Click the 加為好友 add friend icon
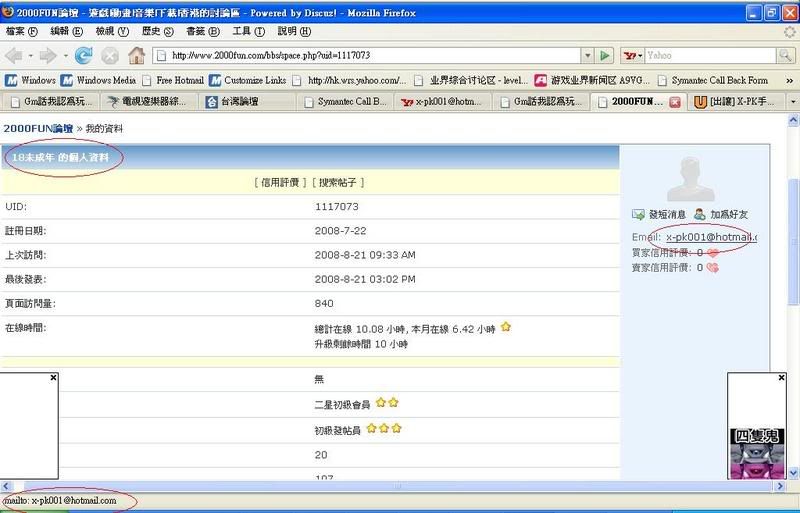The width and height of the screenshot is (800, 513). pos(699,214)
